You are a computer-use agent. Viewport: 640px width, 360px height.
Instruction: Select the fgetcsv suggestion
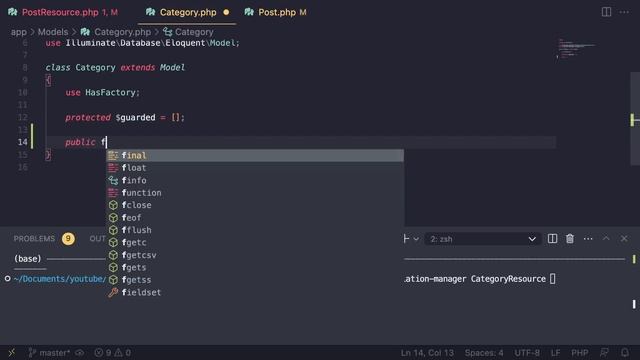click(x=255, y=255)
